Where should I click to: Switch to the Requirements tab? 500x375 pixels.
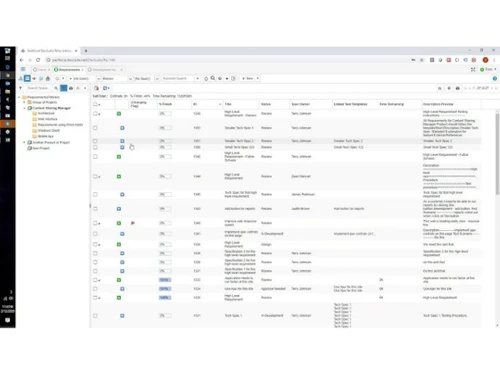tap(69, 69)
